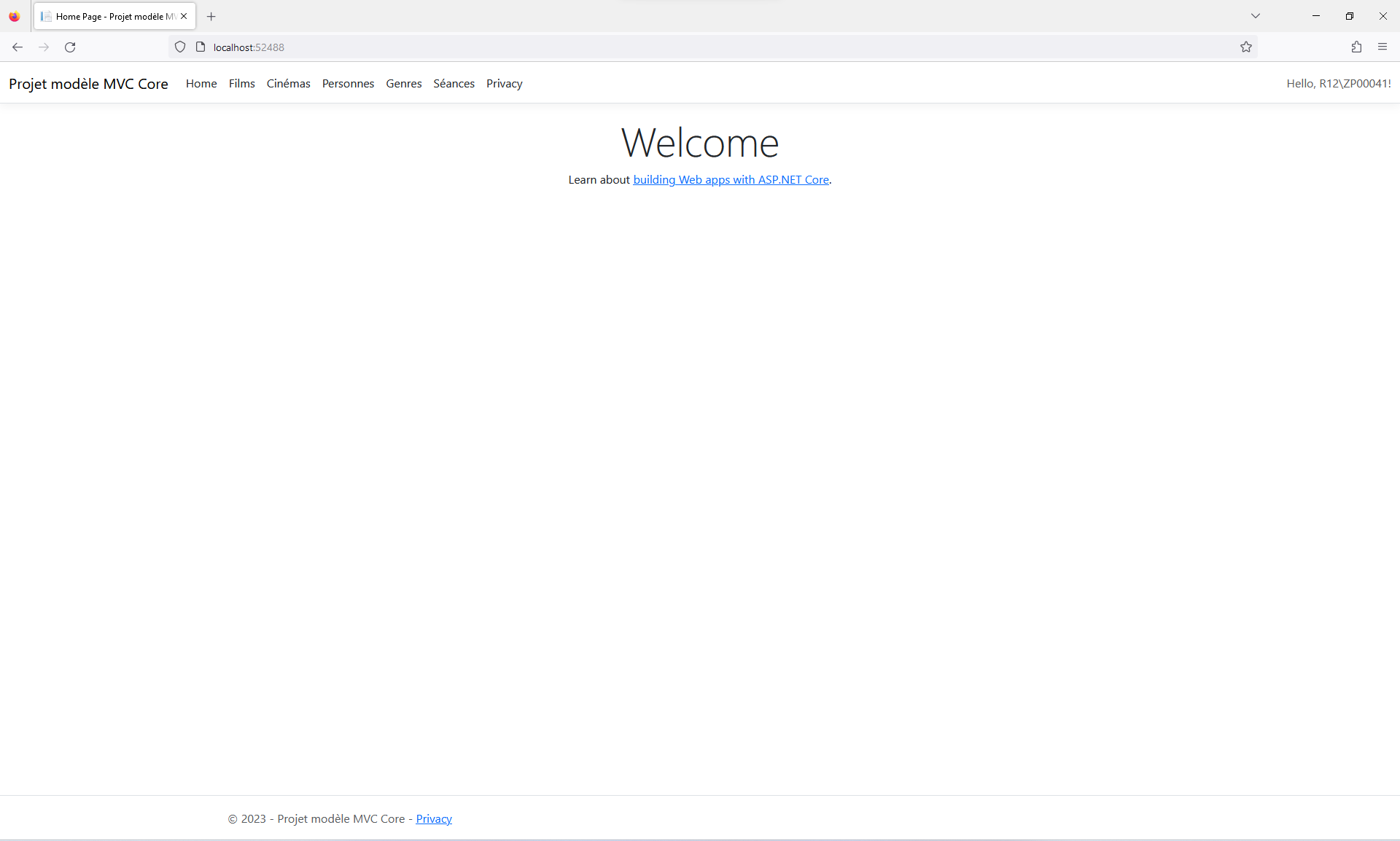Go to the Cinémas page

[288, 84]
